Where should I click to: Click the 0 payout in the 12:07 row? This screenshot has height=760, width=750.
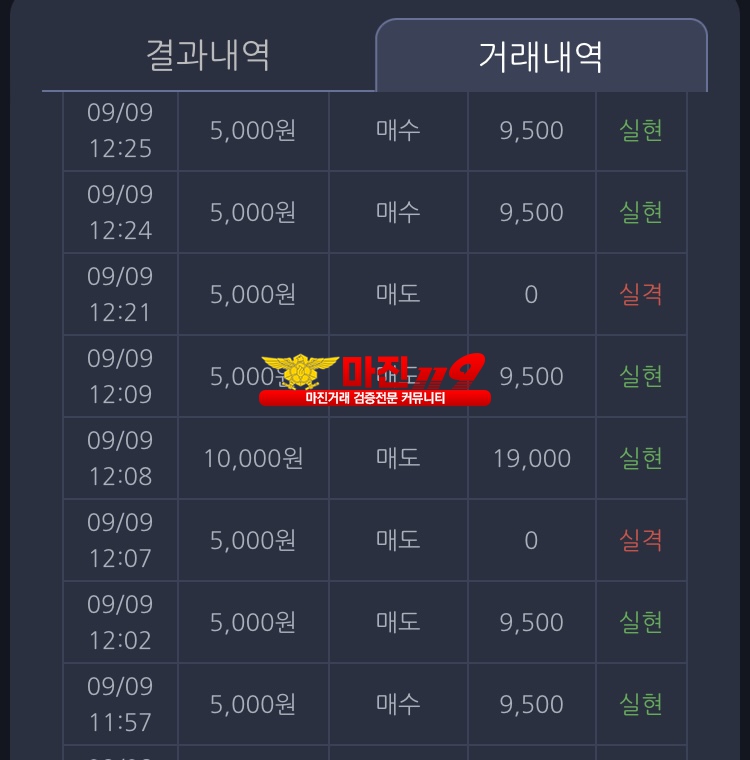coord(531,540)
